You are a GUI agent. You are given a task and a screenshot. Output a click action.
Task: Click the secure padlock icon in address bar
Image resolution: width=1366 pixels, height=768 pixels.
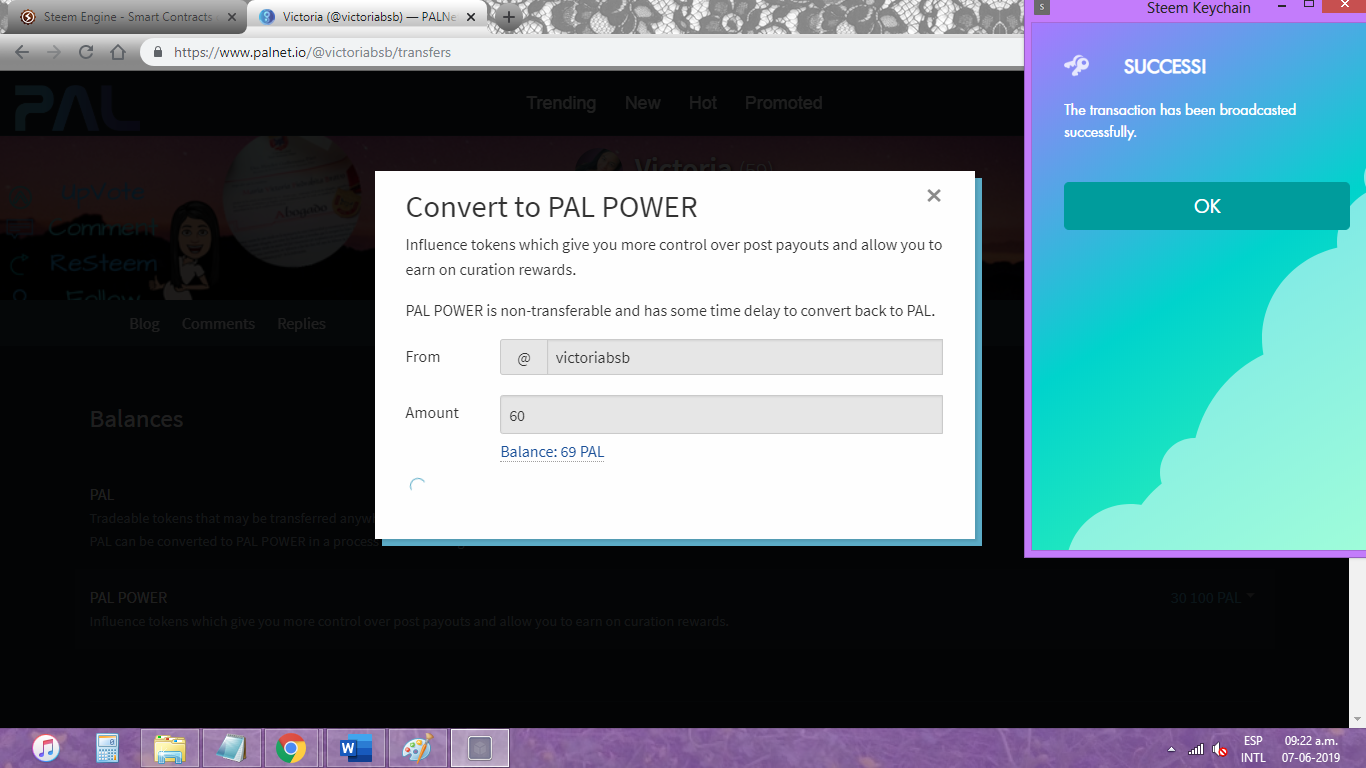coord(158,52)
